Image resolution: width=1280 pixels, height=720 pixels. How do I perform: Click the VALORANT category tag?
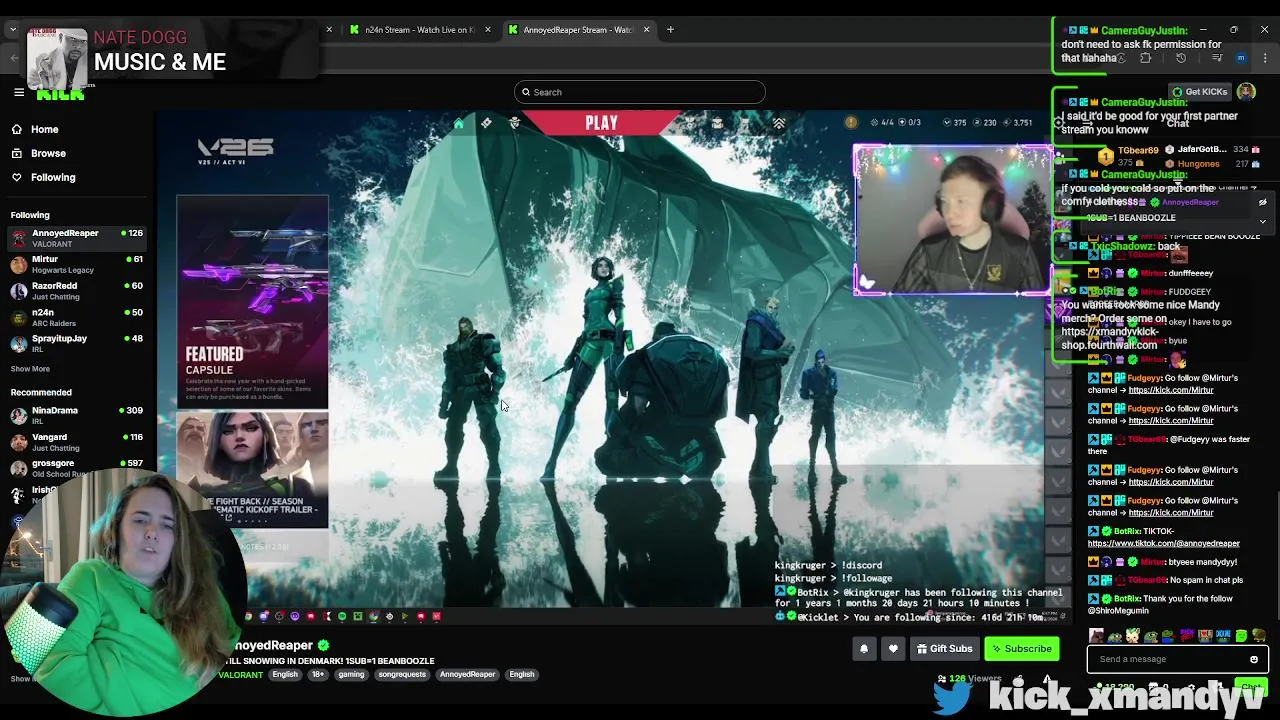pyautogui.click(x=241, y=675)
